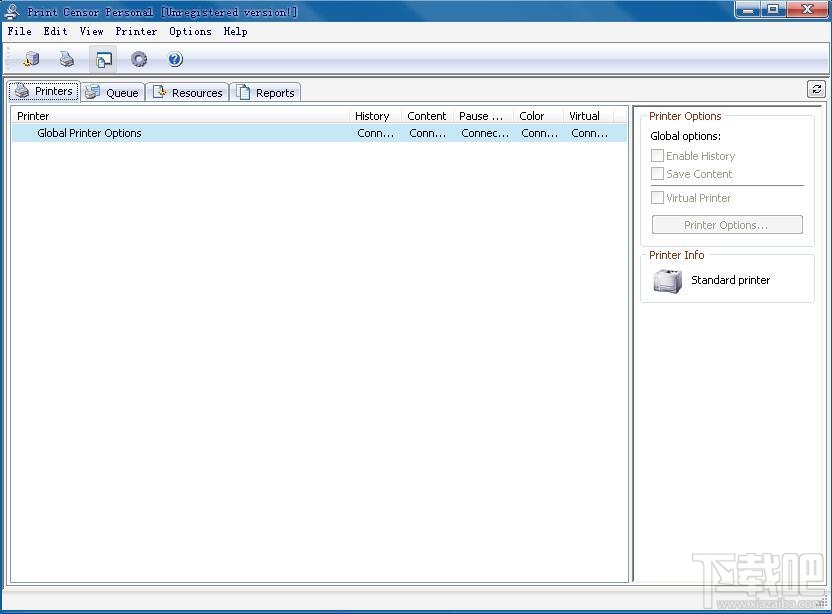Maximize the Print Censor window

coord(774,10)
